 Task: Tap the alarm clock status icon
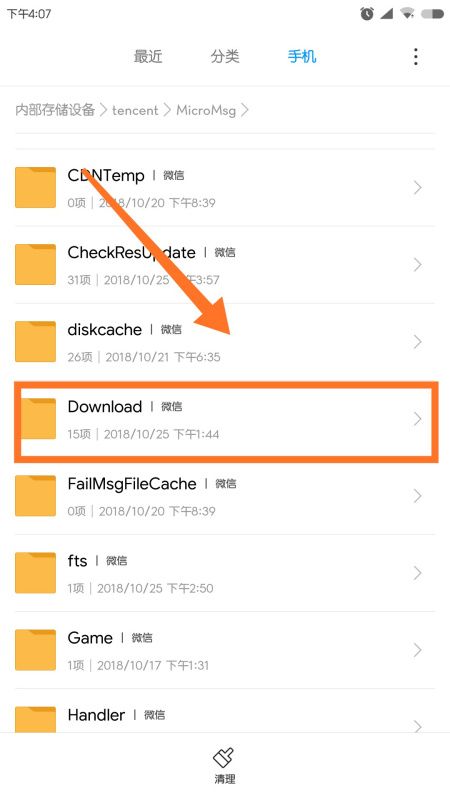(366, 14)
